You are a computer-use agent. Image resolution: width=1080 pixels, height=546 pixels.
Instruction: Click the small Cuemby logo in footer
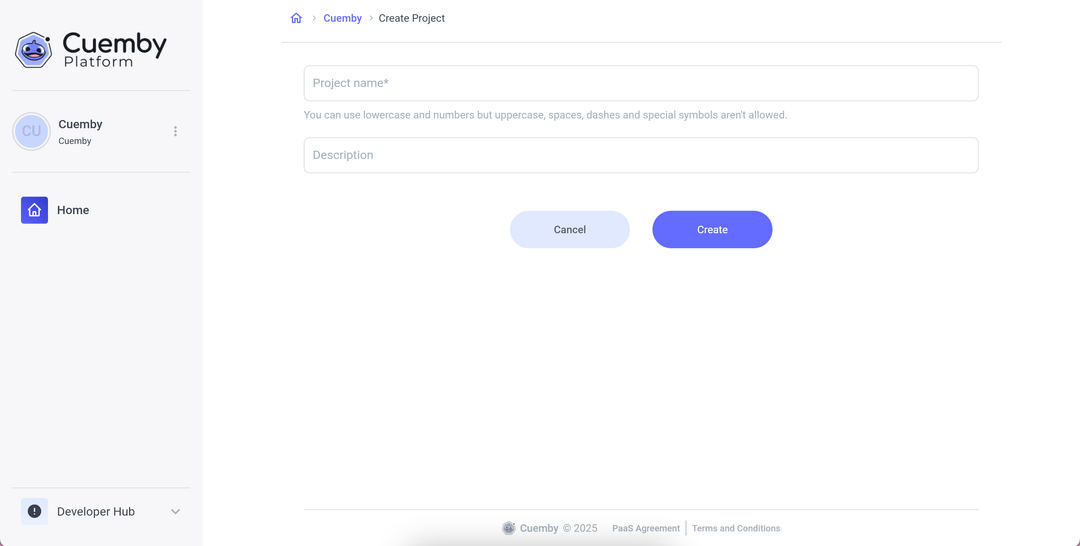pos(509,528)
